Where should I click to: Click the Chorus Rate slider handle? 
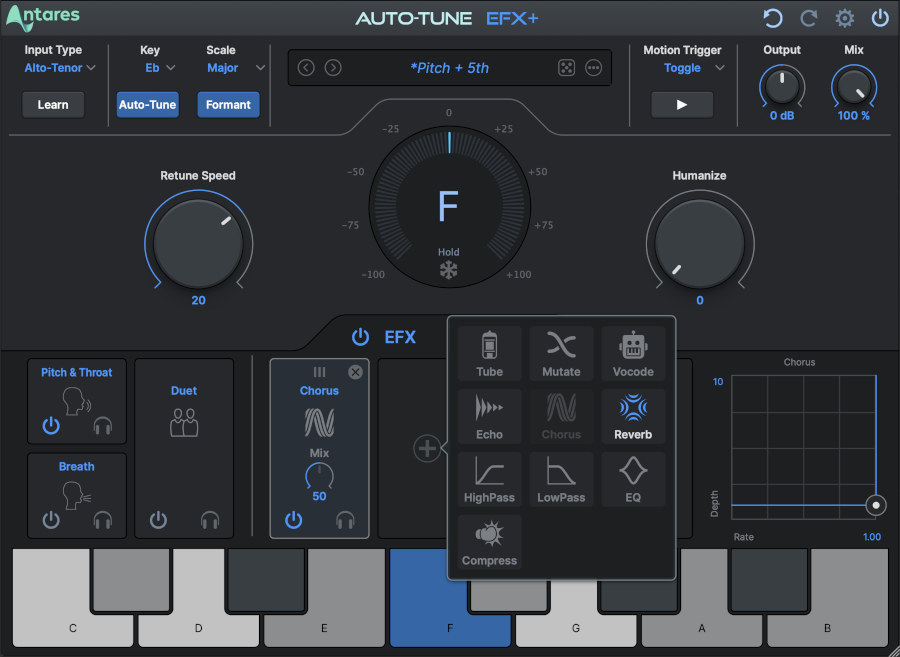(876, 505)
